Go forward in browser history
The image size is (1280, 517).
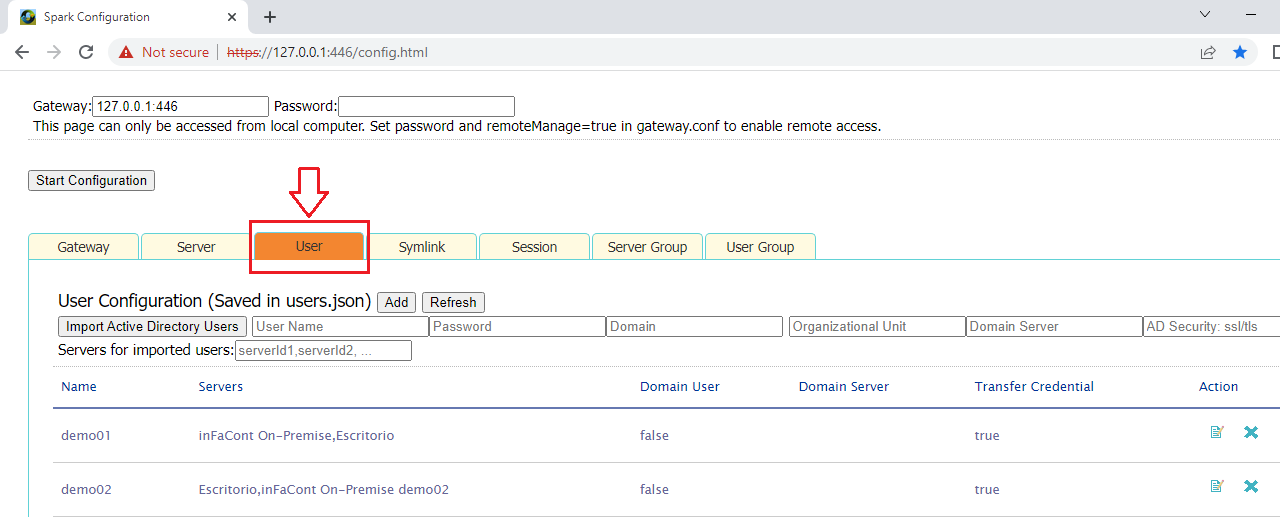[54, 52]
